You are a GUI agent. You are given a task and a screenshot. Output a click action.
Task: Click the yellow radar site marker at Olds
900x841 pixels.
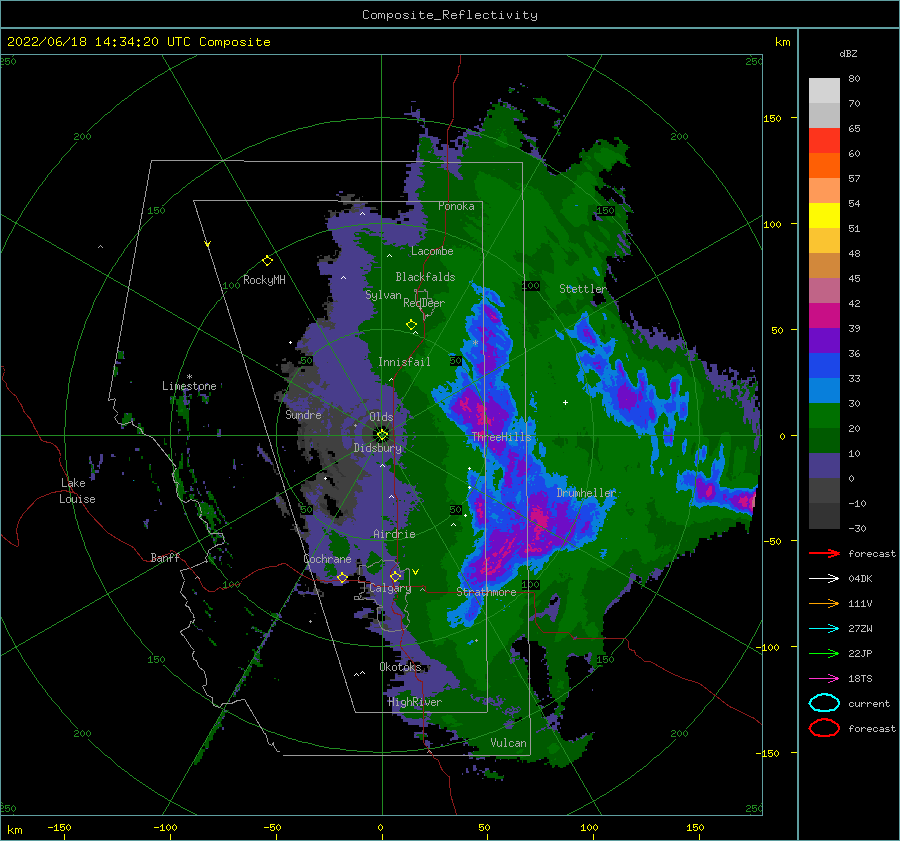click(382, 435)
